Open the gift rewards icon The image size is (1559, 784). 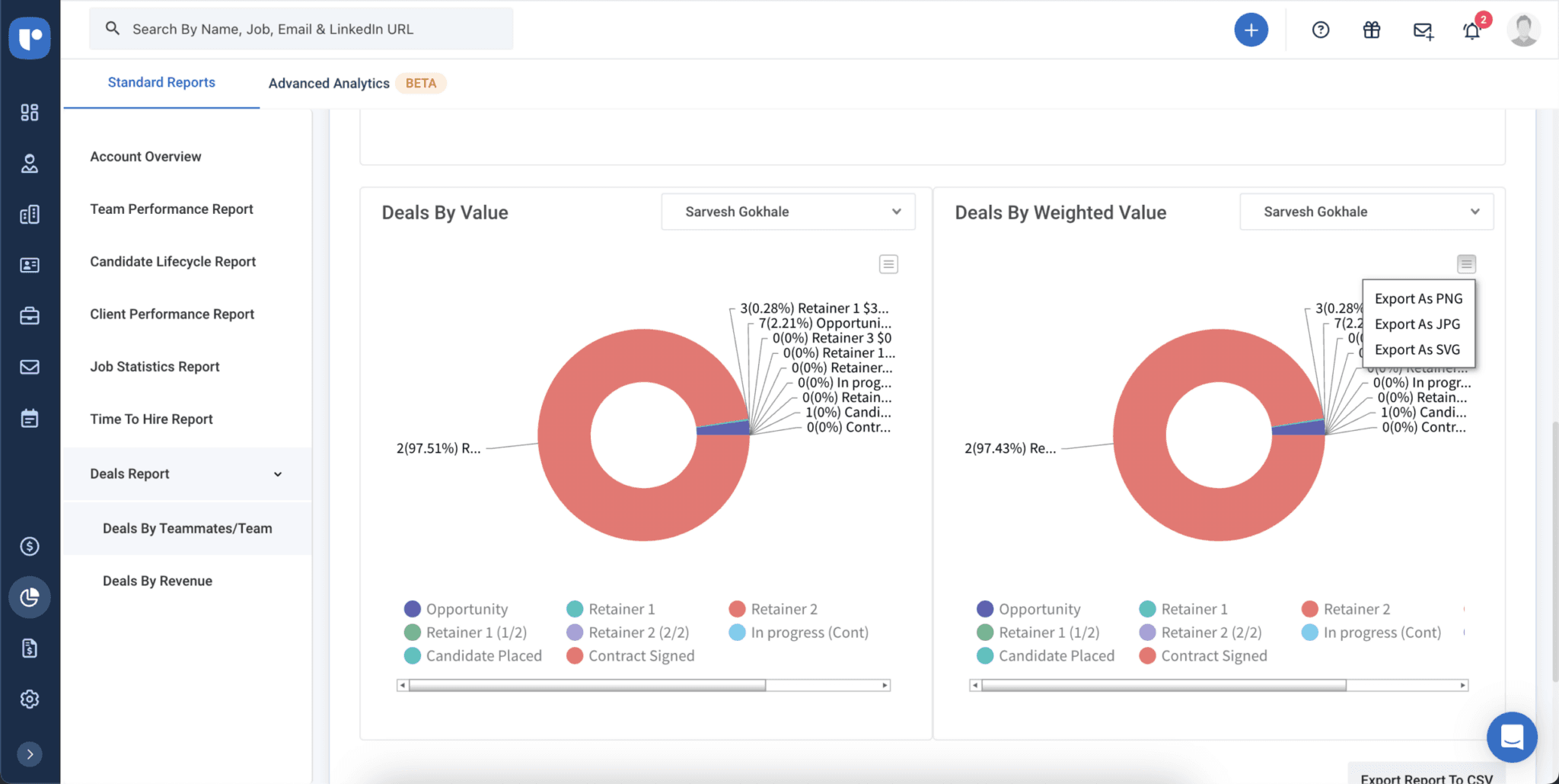1371,30
